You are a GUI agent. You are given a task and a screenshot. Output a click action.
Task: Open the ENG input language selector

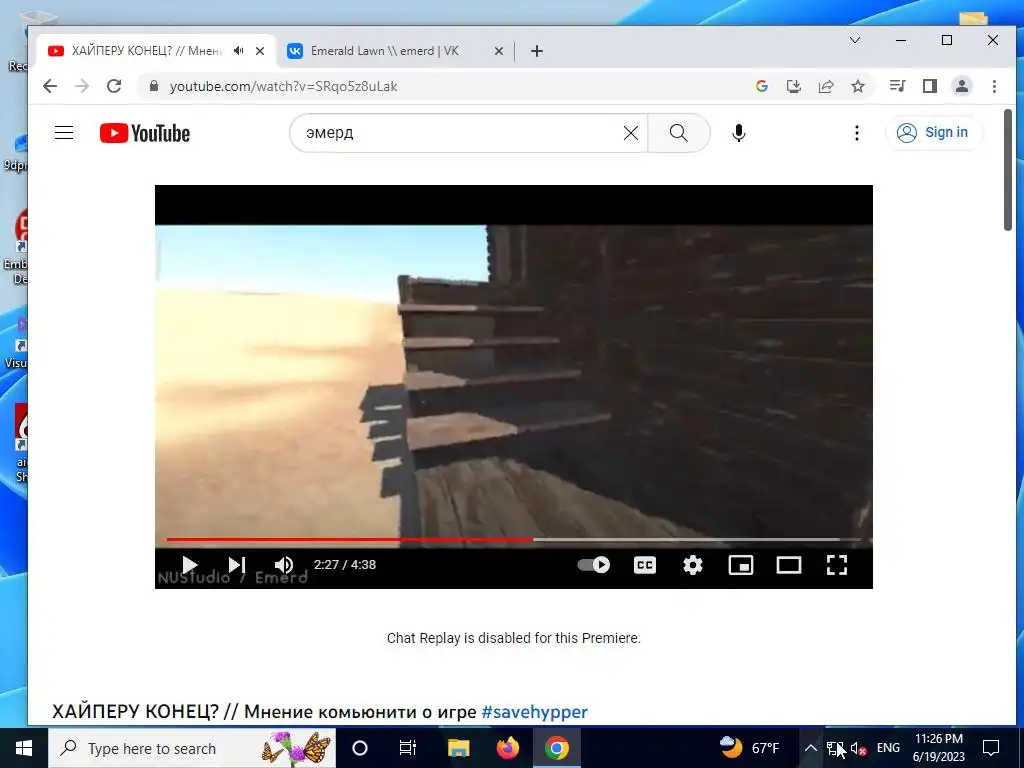[888, 748]
